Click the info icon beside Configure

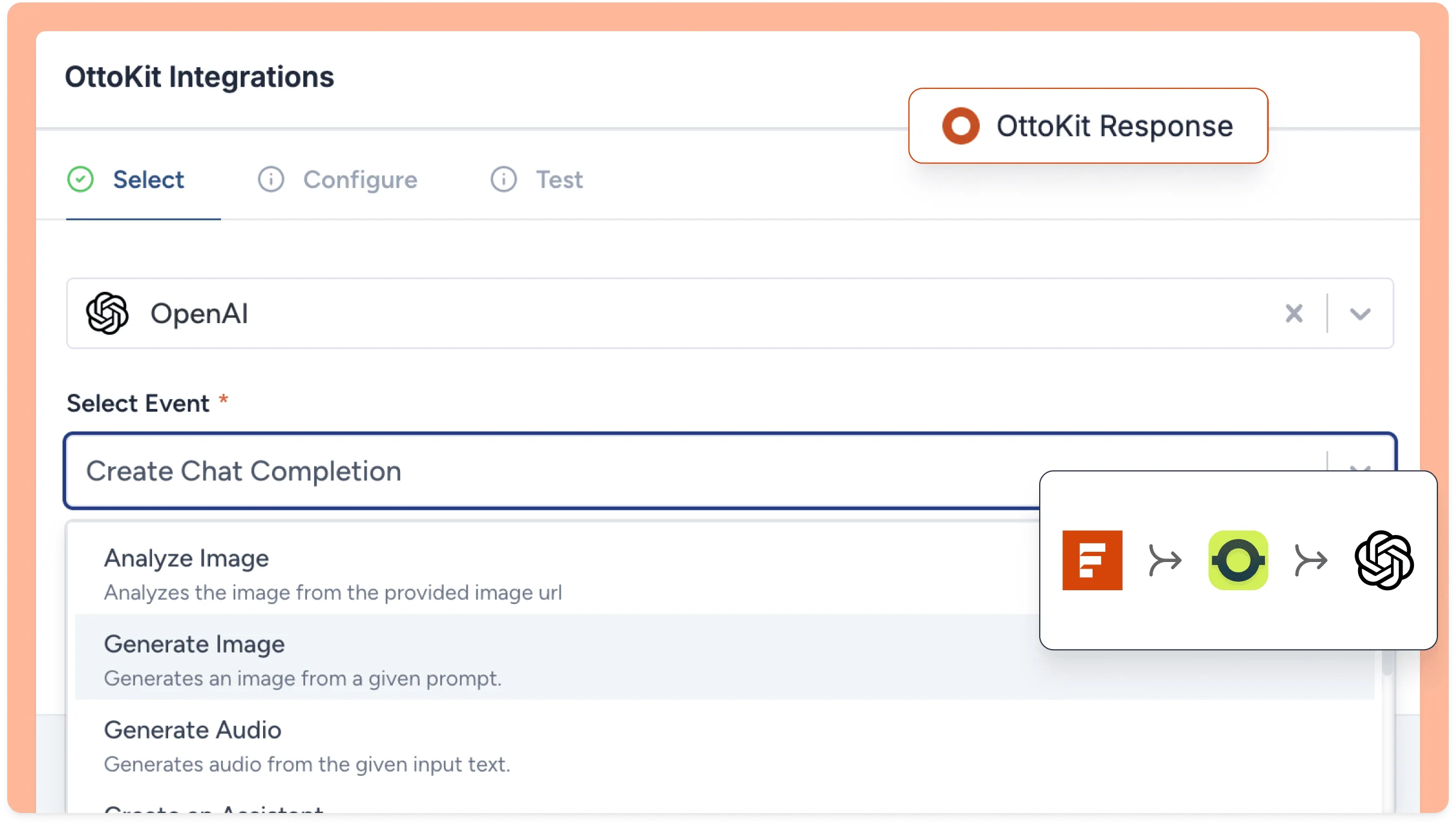[x=270, y=179]
